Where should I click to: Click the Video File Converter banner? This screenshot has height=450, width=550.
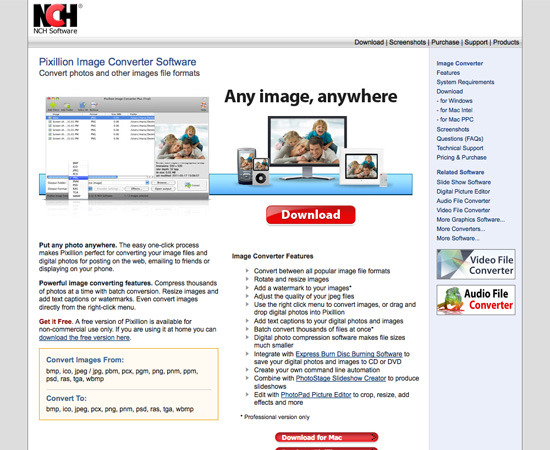(x=476, y=264)
